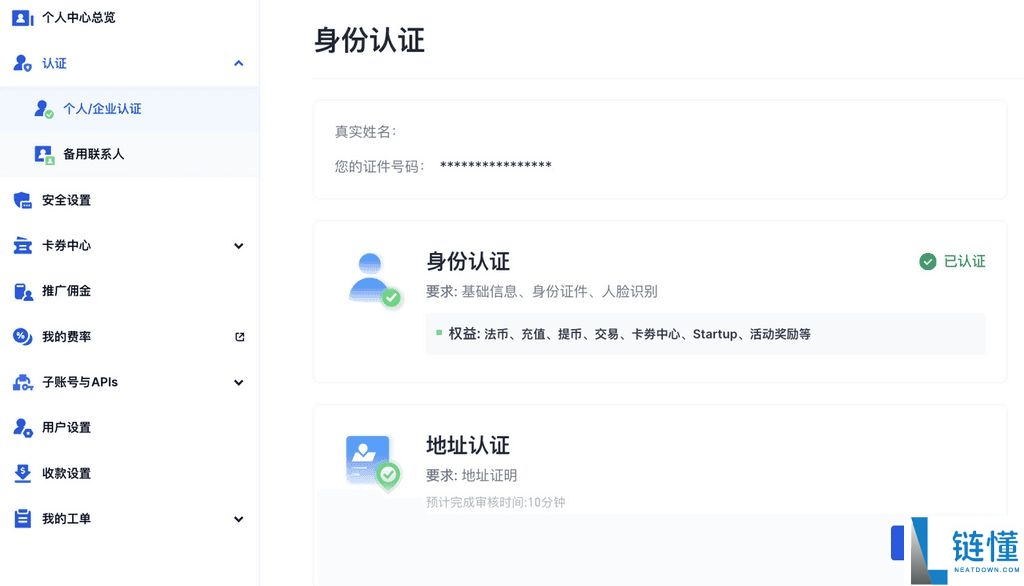Screen dimensions: 1024x586
Task: Open 我的工单 menu label
Action: pos(66,519)
